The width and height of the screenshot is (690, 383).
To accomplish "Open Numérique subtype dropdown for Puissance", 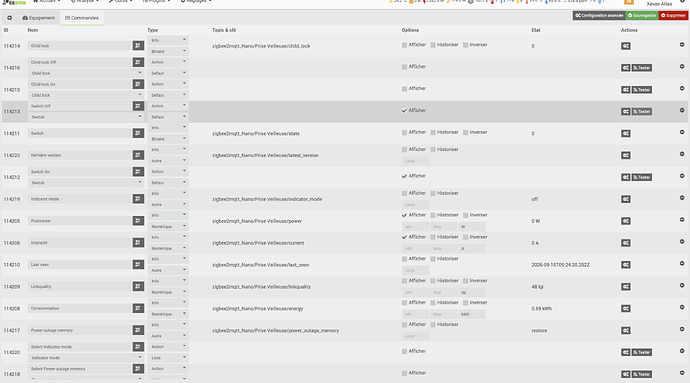I will [168, 226].
